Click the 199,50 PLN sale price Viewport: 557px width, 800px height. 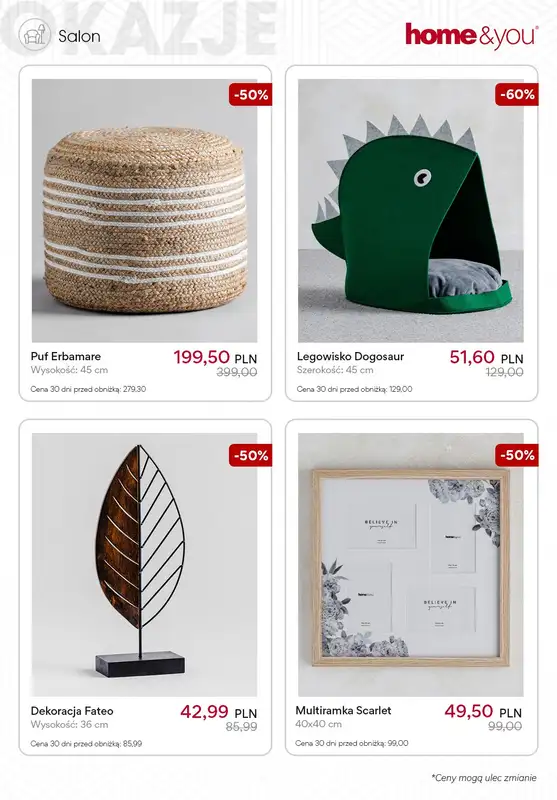(x=215, y=357)
